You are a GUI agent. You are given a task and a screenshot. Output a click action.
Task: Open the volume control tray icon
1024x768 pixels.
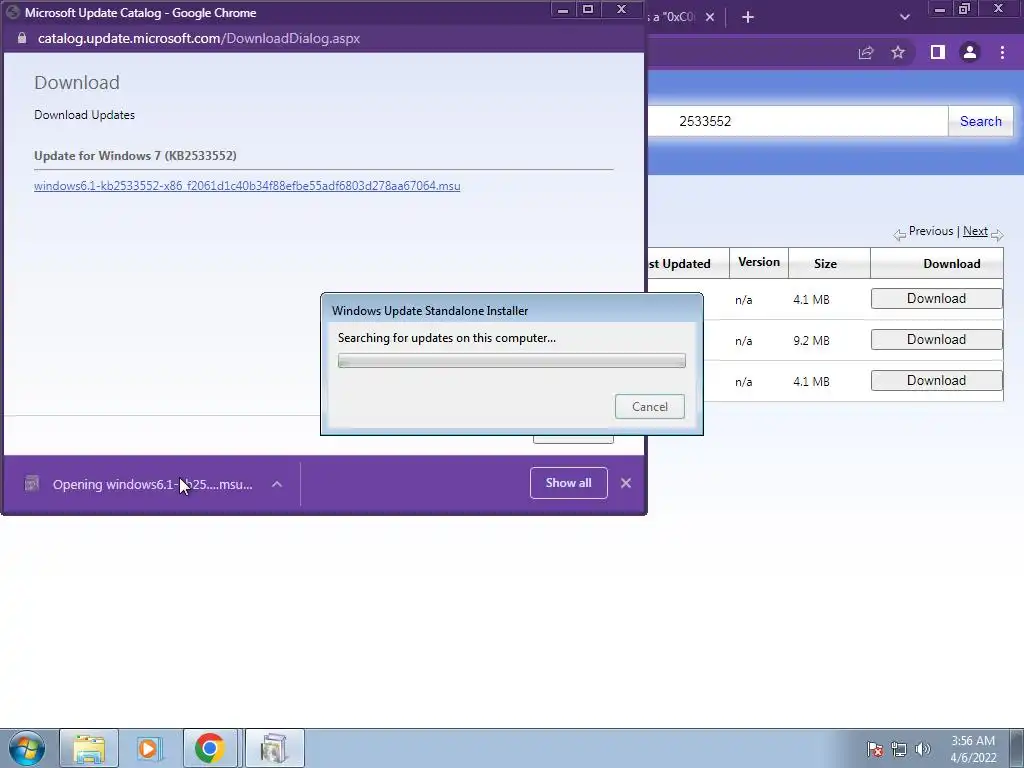[922, 749]
